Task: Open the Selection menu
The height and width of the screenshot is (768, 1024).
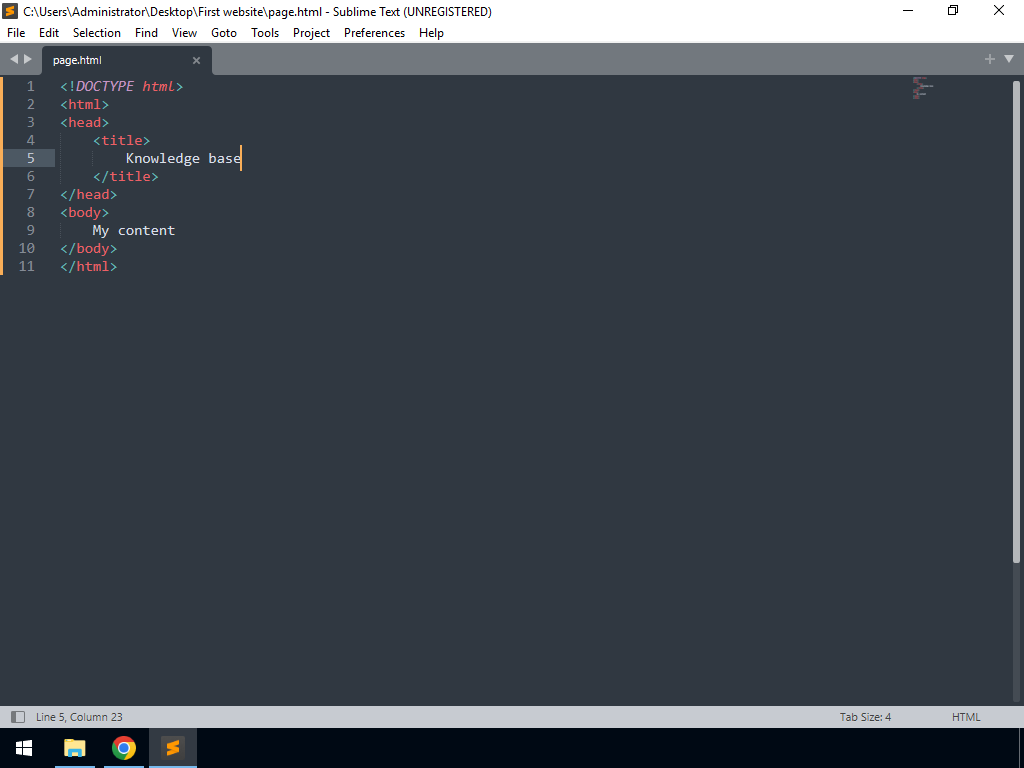Action: [x=97, y=33]
